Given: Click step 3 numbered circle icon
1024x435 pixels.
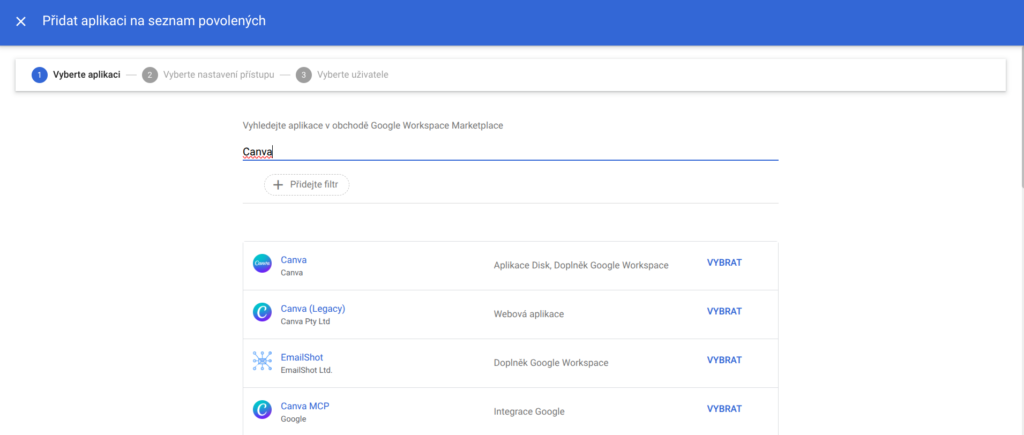Looking at the screenshot, I should point(303,75).
